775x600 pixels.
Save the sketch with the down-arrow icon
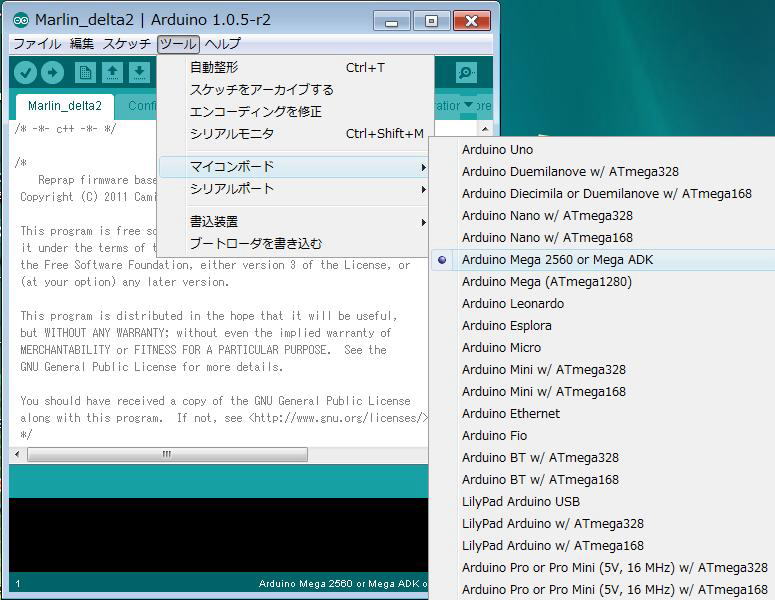click(x=139, y=73)
